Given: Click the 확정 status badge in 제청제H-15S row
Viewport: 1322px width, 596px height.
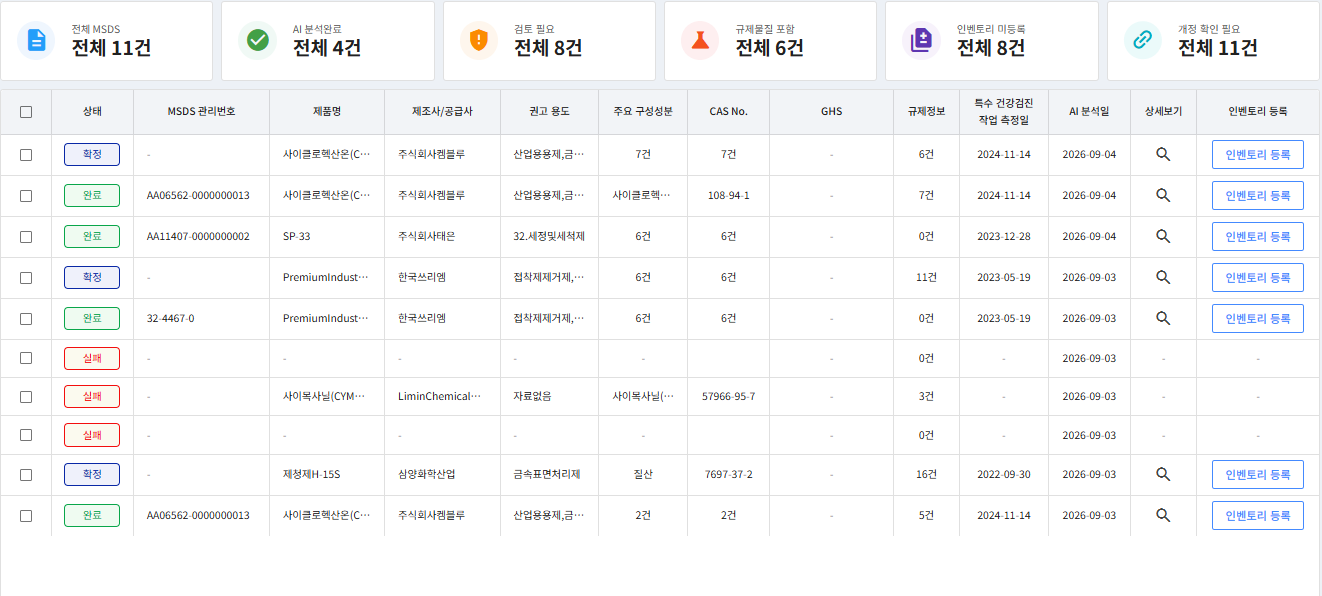Looking at the screenshot, I should pos(92,474).
